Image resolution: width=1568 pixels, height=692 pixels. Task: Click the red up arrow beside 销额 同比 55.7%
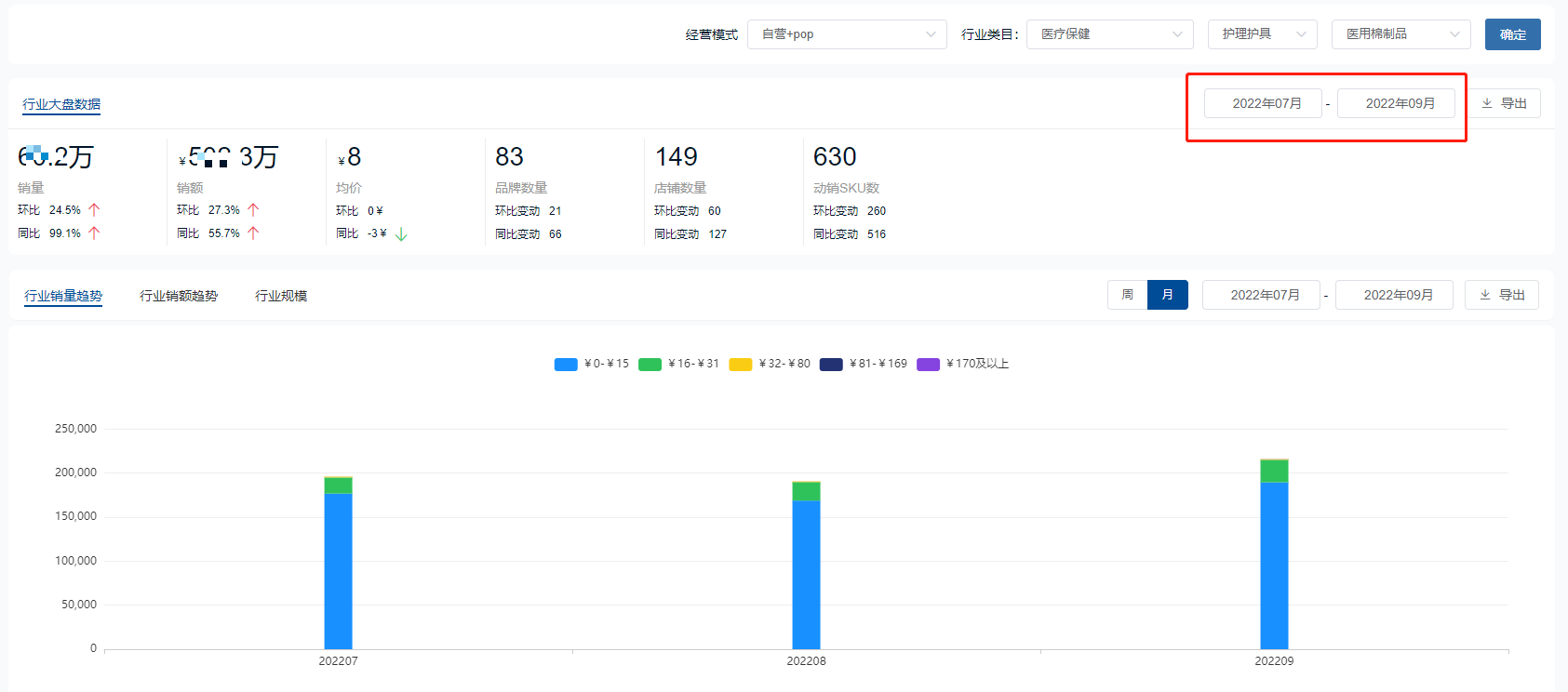(253, 233)
